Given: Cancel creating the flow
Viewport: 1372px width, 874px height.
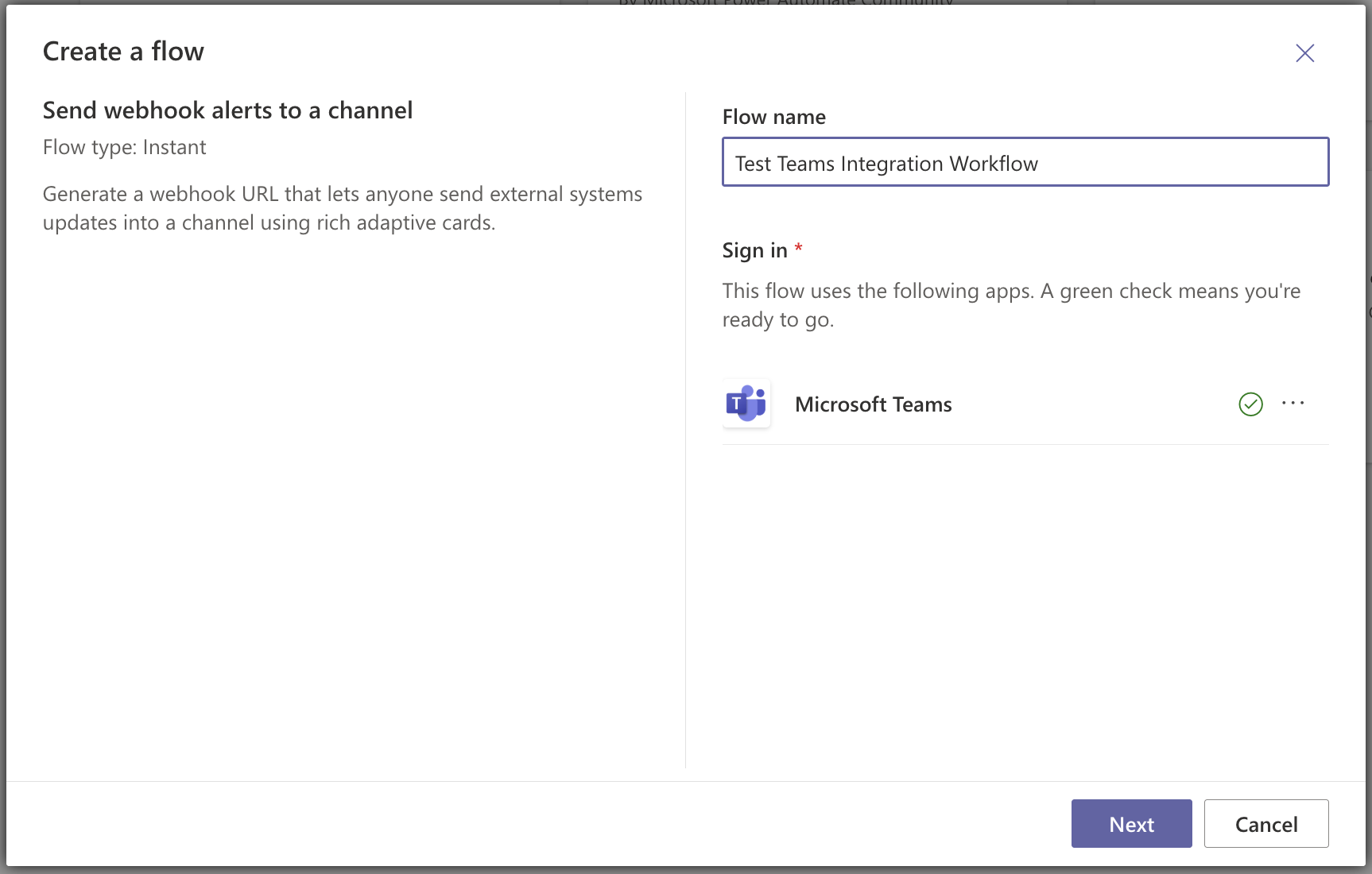Looking at the screenshot, I should 1265,824.
